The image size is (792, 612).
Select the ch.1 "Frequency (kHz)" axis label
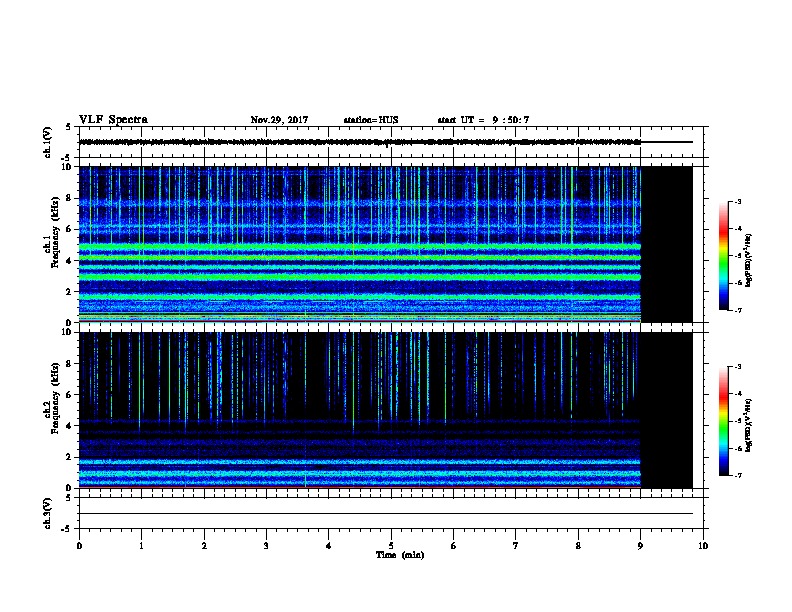[55, 233]
